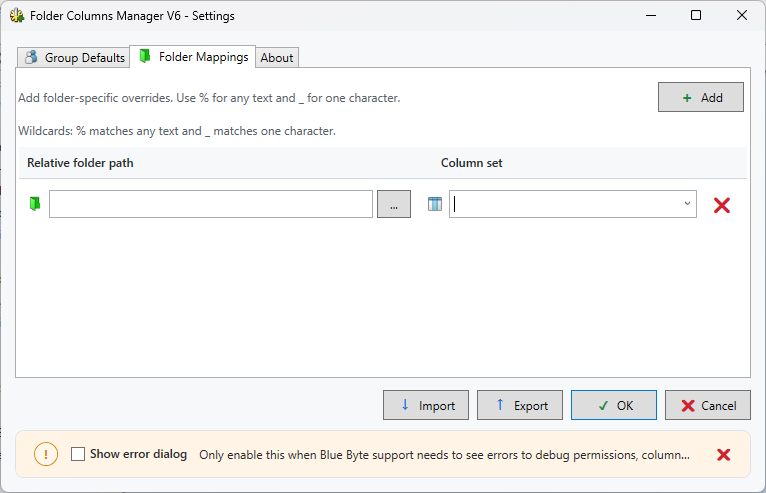
Task: Import mappings from file
Action: coord(426,405)
